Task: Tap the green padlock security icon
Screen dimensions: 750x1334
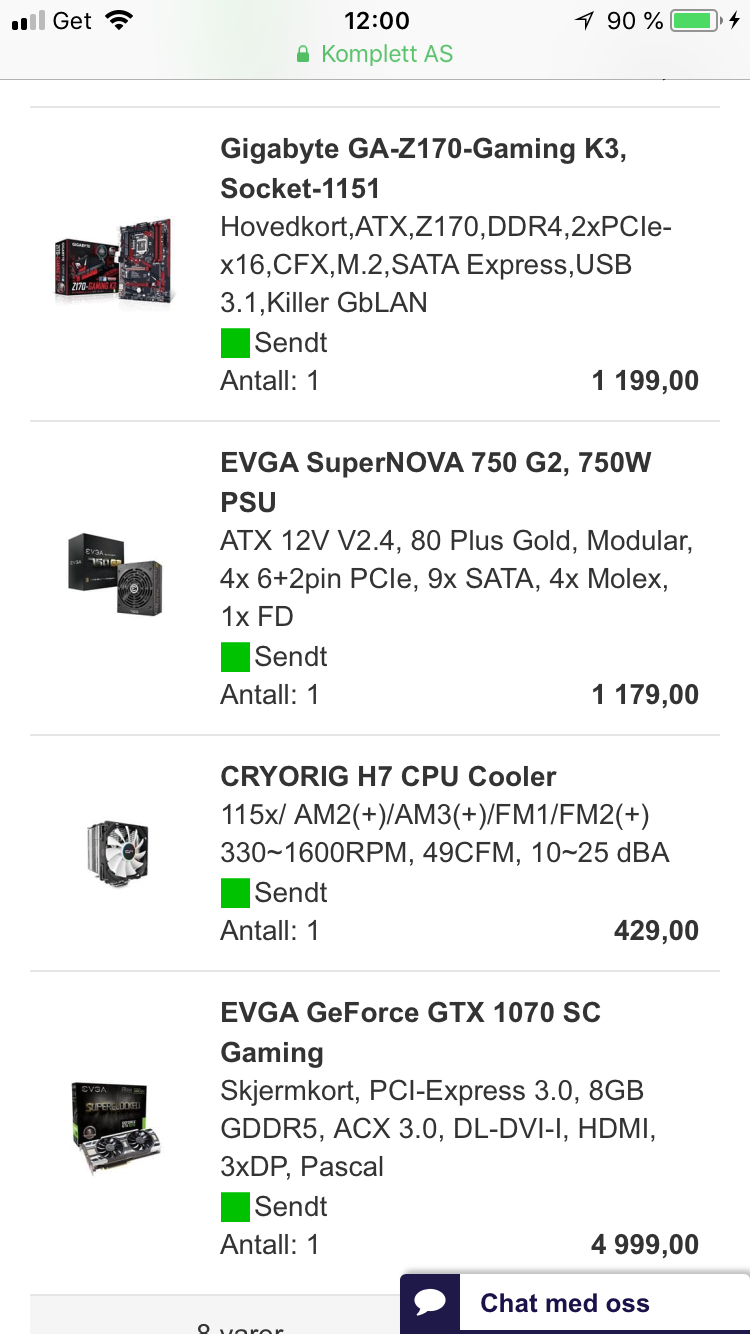Action: (x=303, y=55)
